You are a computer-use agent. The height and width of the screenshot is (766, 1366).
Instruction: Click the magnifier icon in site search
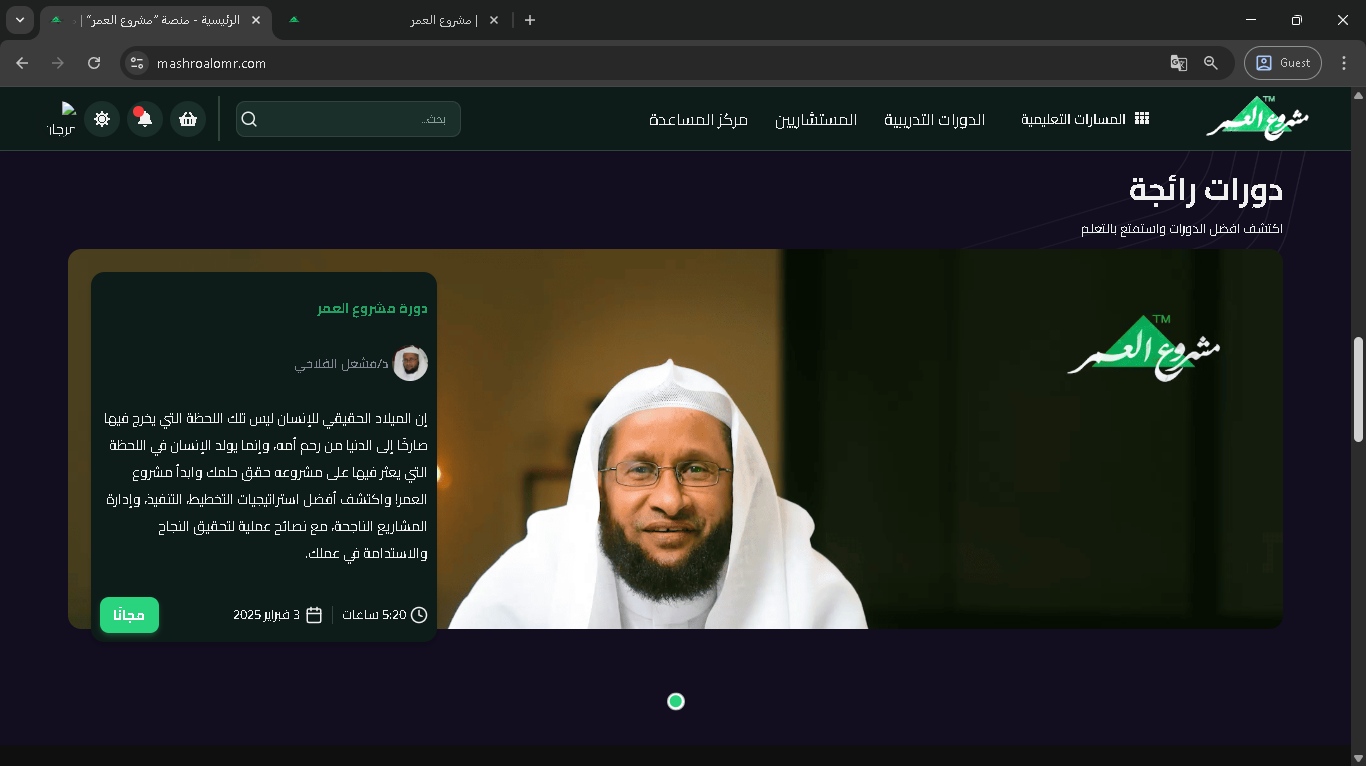(250, 119)
